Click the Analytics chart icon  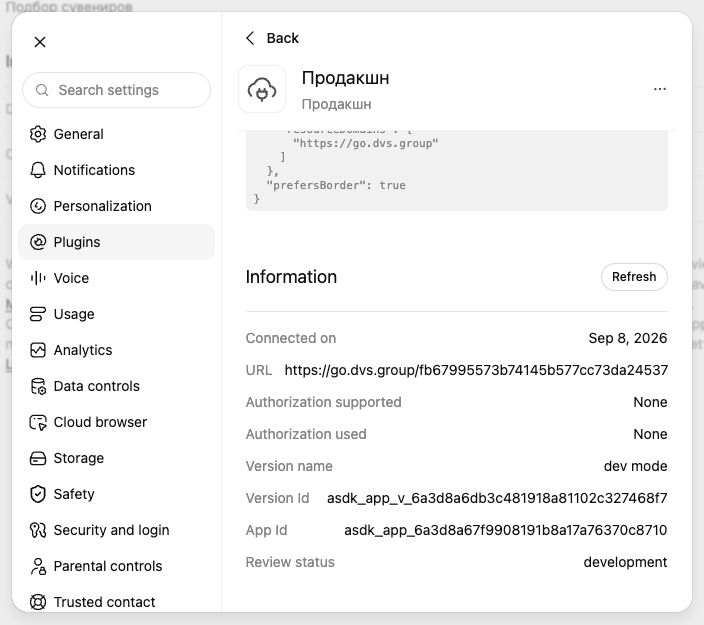38,350
